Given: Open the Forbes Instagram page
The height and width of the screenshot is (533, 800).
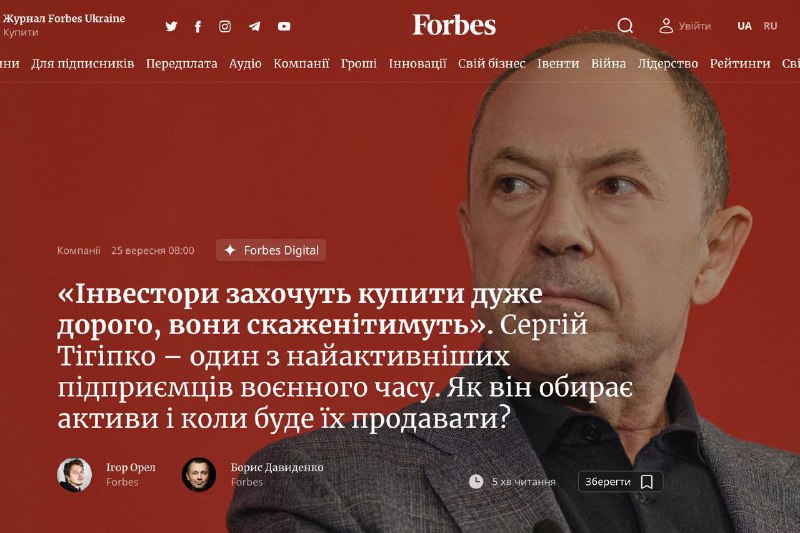Looking at the screenshot, I should click(x=225, y=27).
